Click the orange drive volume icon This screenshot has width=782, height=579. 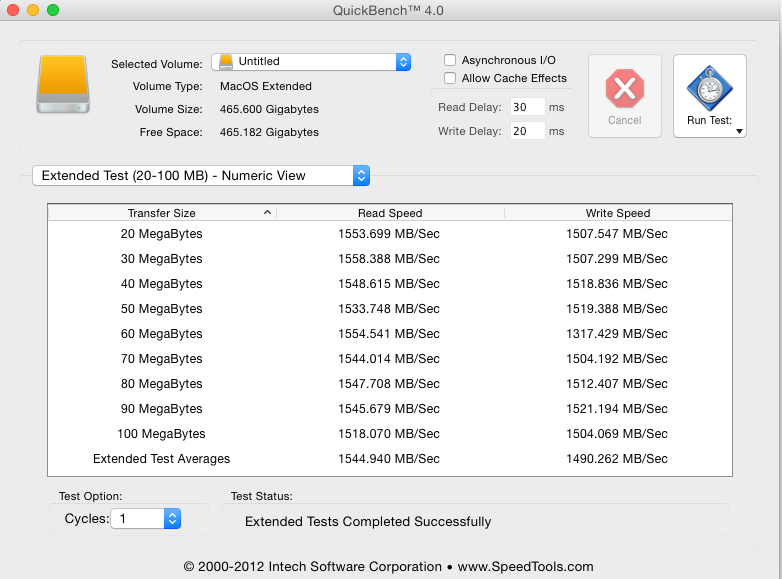[63, 84]
